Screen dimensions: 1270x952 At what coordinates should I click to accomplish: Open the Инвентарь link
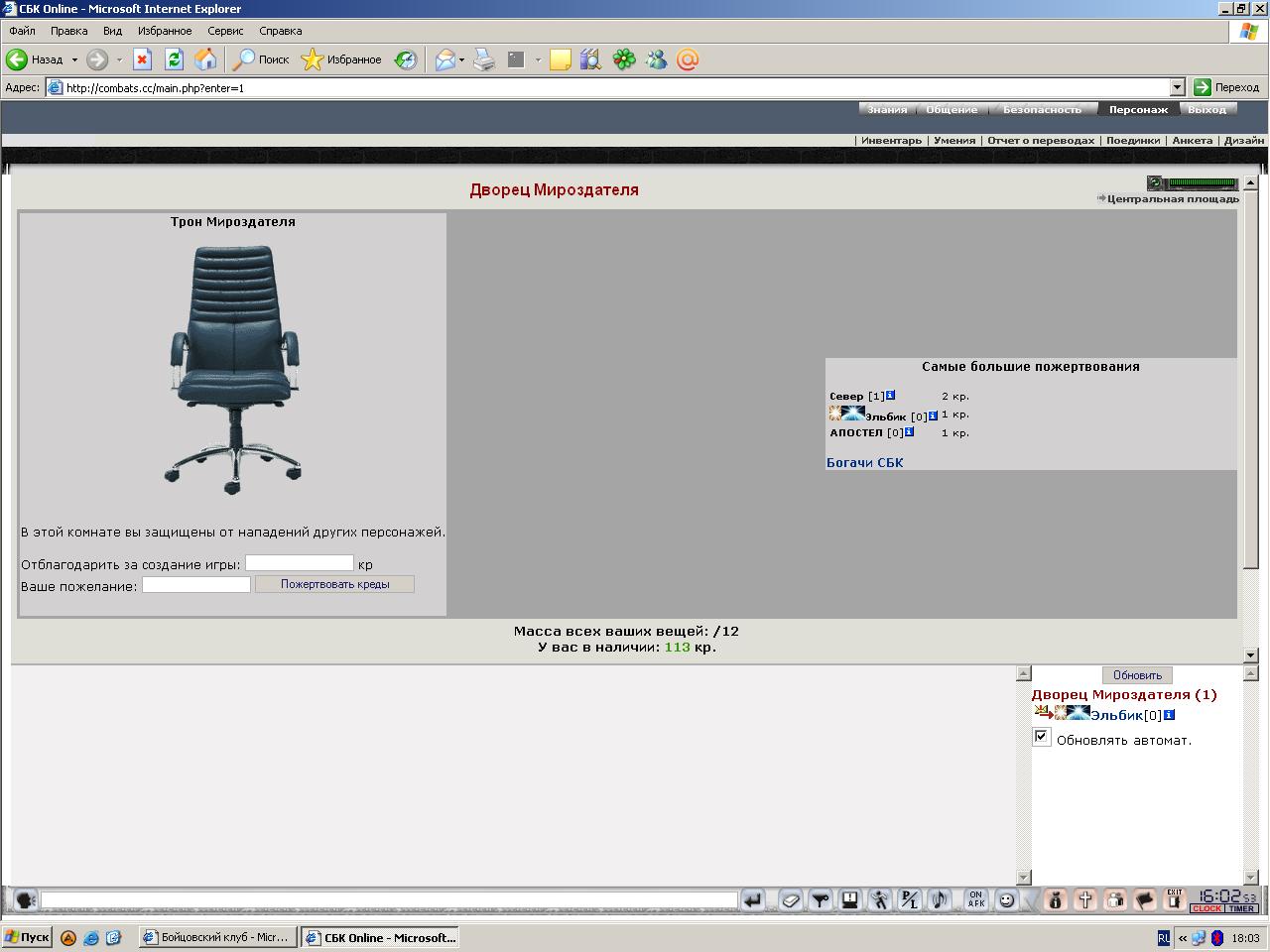coord(891,140)
